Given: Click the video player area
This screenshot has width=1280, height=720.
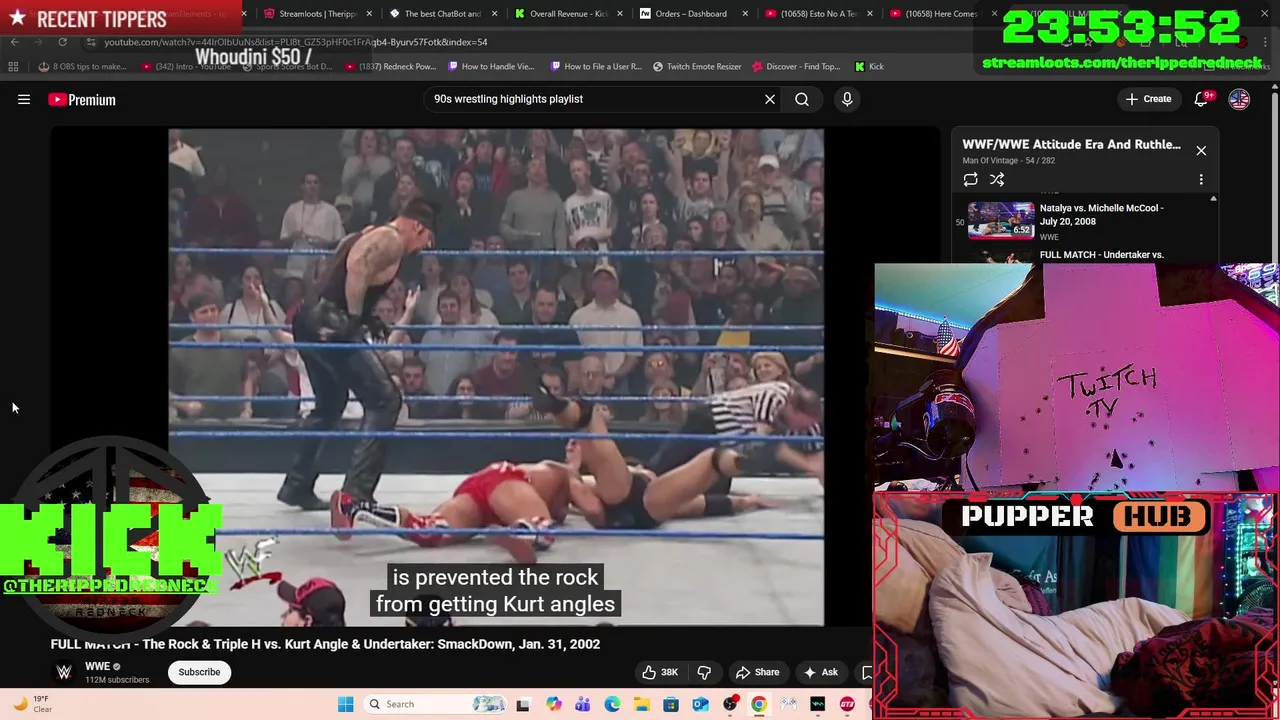Looking at the screenshot, I should coord(496,377).
